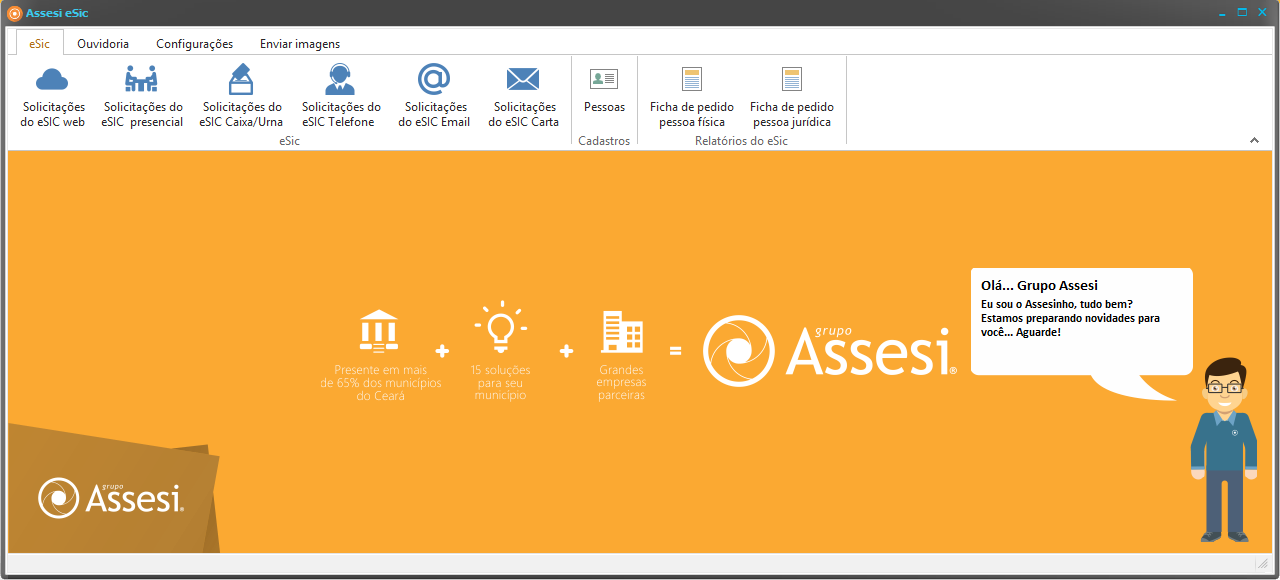Click the "Relatórios do eSic" group label
This screenshot has width=1280, height=580.
742,141
